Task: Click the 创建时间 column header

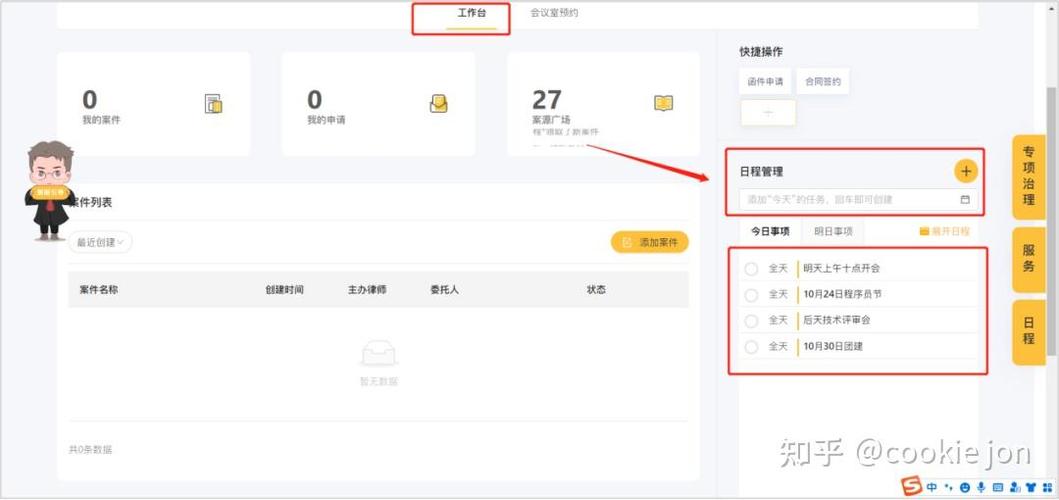Action: 284,290
